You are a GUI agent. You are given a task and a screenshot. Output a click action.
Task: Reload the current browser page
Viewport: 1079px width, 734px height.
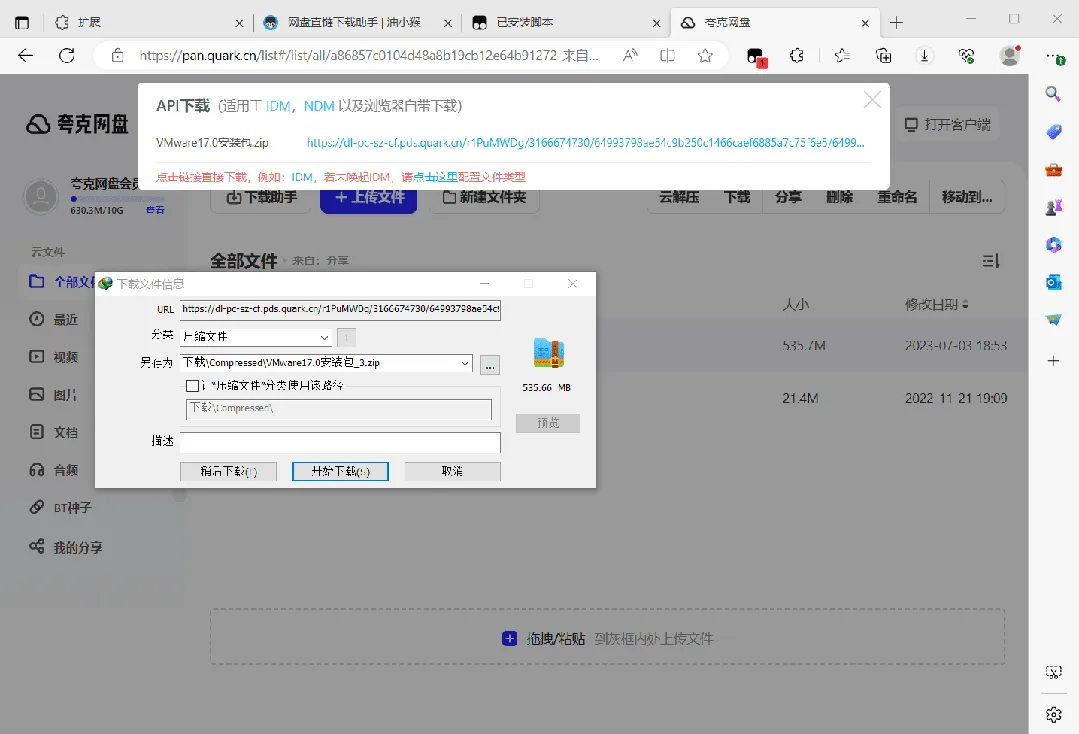point(67,56)
